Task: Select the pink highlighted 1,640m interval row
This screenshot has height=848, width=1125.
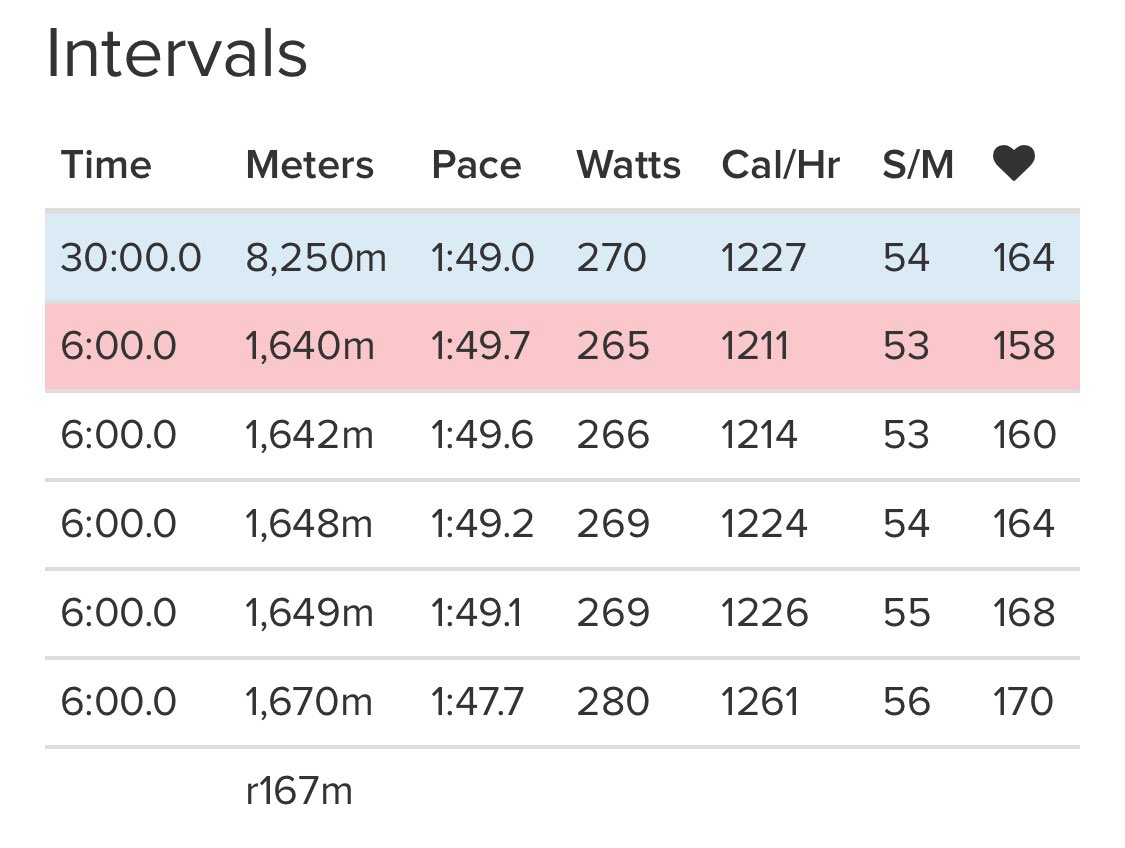Action: pyautogui.click(x=562, y=347)
